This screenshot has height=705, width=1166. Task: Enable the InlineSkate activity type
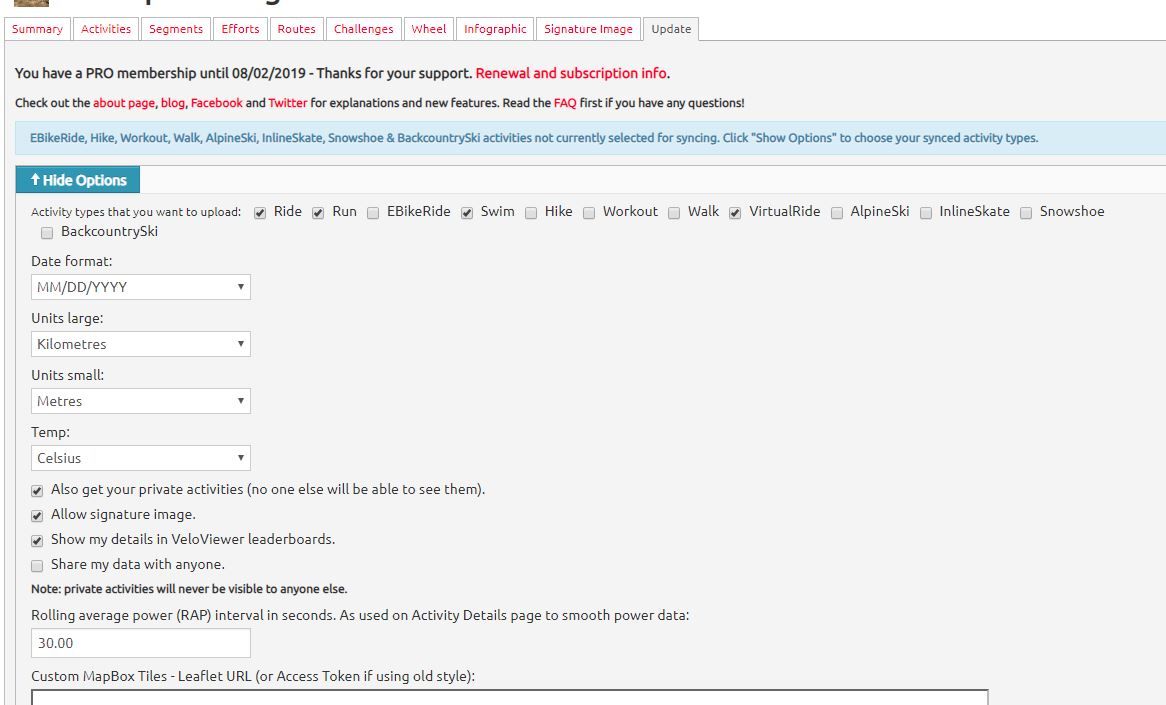point(926,213)
